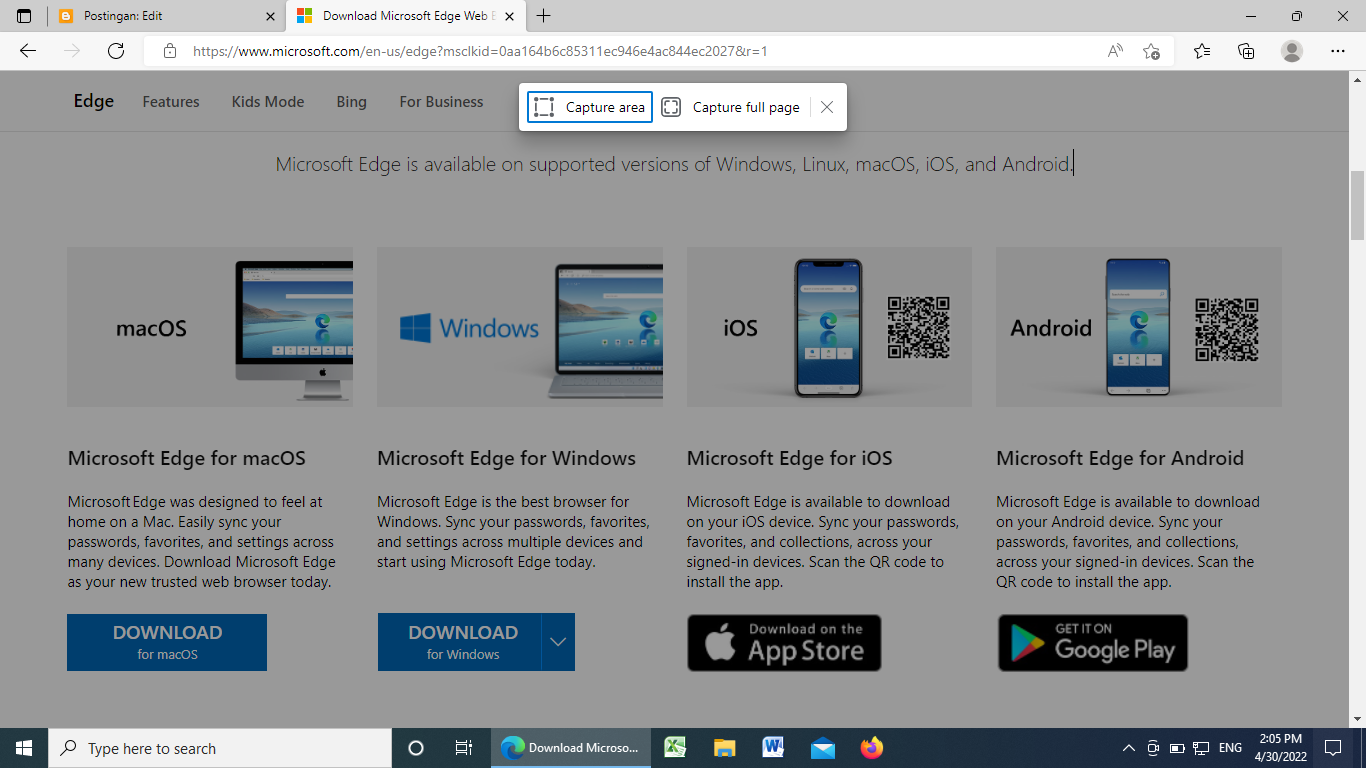This screenshot has height=768, width=1366.
Task: Click the tab actions menu icon
Action: (24, 16)
